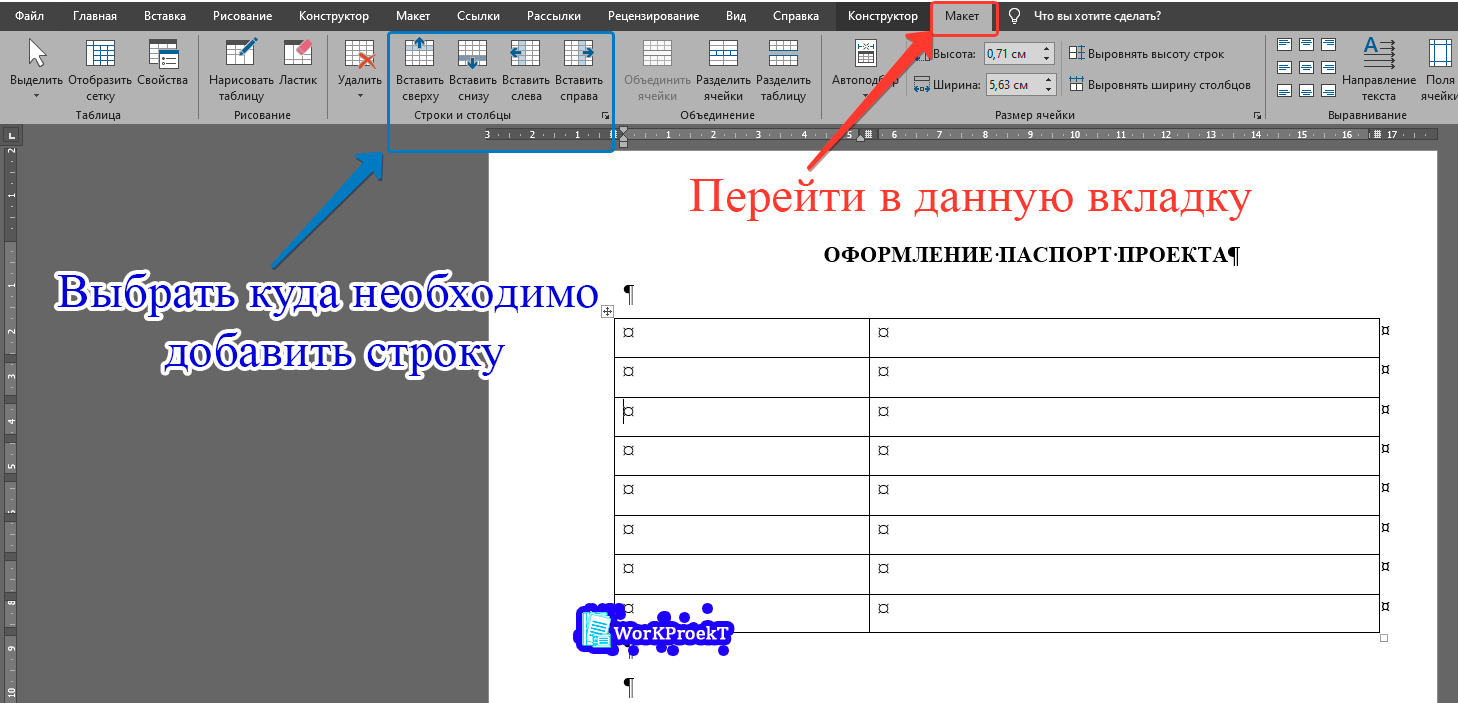Screen dimensions: 1458x703
Task: Insert a row above using Вставить сверху
Action: (x=419, y=60)
